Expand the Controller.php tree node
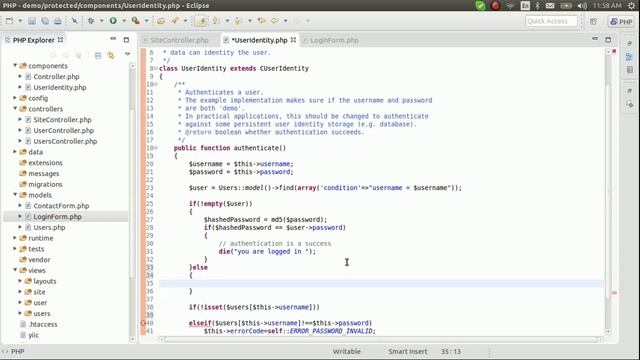Viewport: 640px width, 360px height. [20, 76]
